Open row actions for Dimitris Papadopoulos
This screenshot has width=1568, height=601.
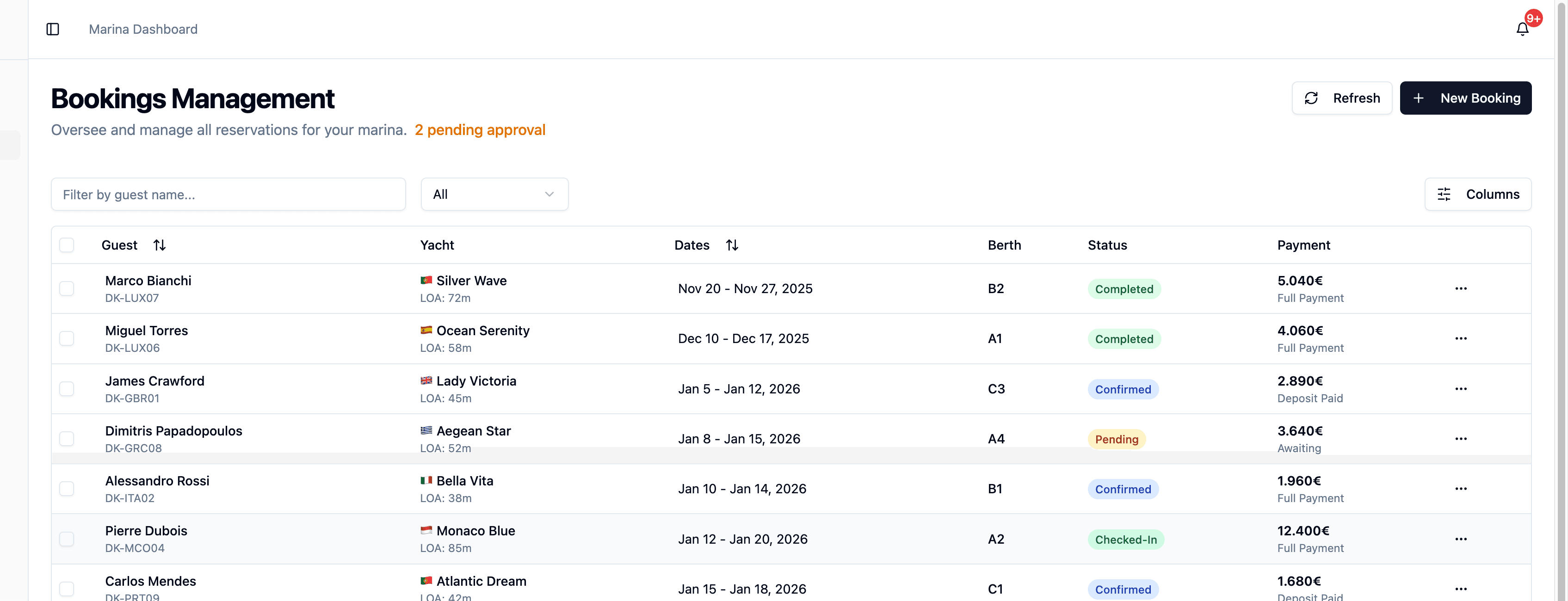click(x=1462, y=438)
